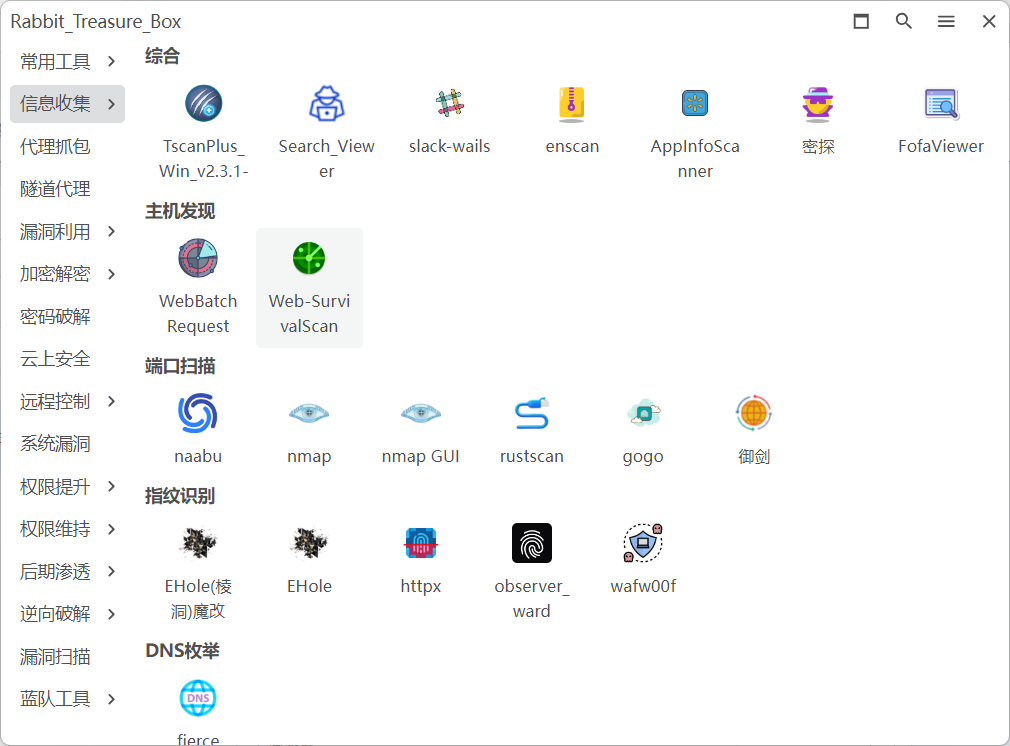Image resolution: width=1010 pixels, height=746 pixels.
Task: Launch the 御剑 scanner icon
Action: point(754,413)
